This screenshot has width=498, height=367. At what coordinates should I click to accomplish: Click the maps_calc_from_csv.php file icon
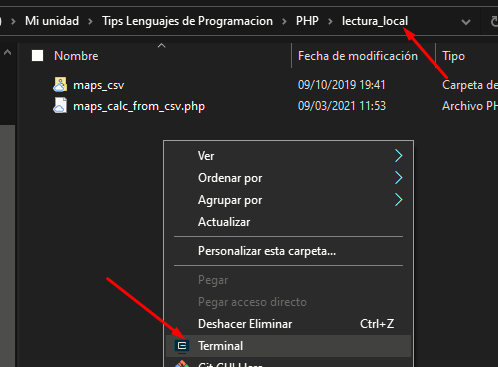click(x=60, y=106)
